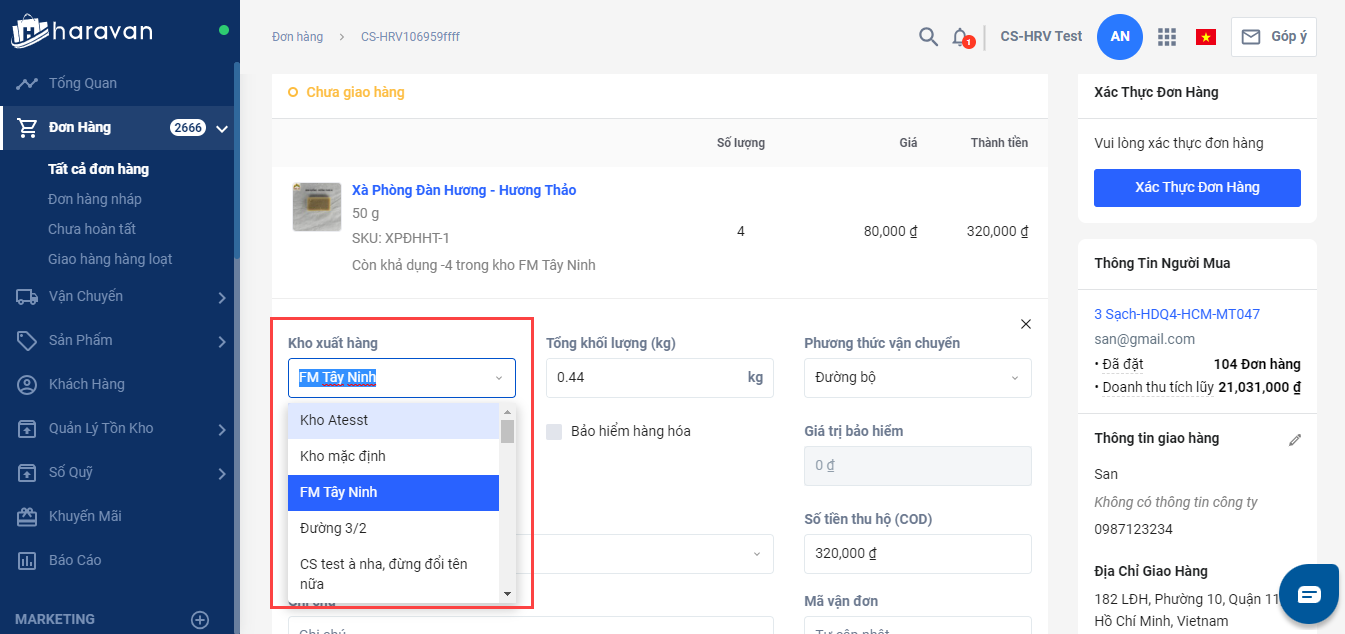The height and width of the screenshot is (634, 1345).
Task: Click the AN user avatar
Action: (x=1119, y=37)
